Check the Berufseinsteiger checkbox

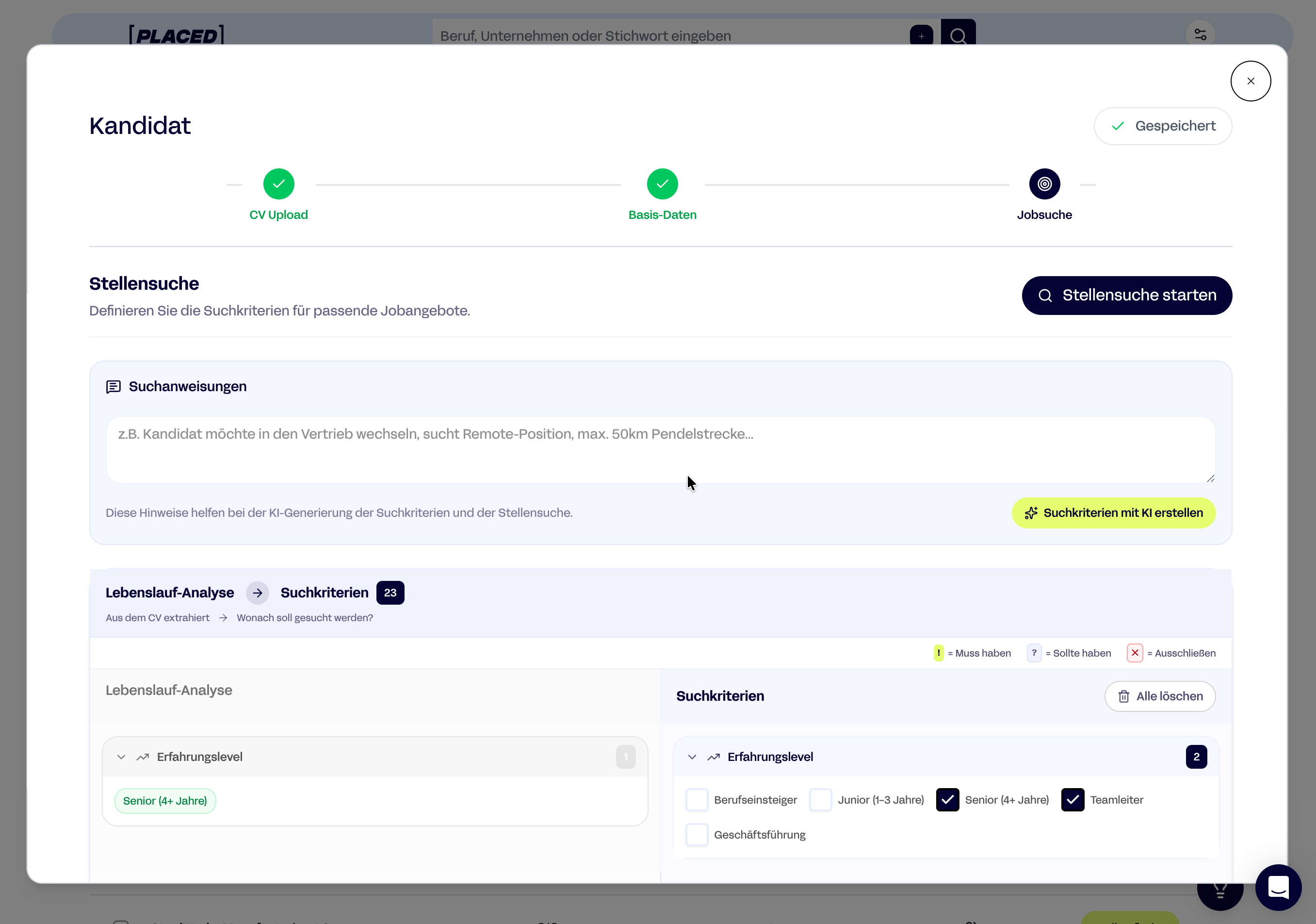pyautogui.click(x=697, y=800)
